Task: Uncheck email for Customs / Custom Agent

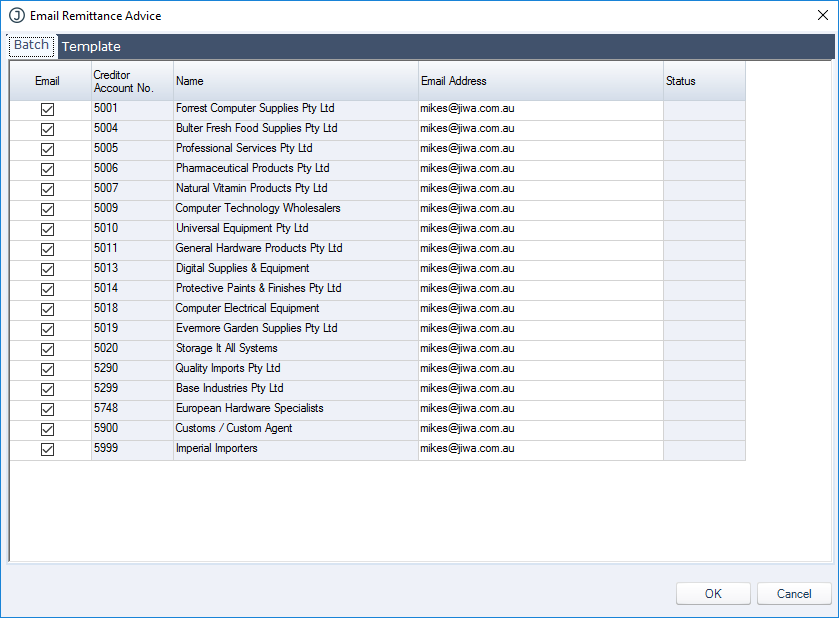Action: pos(47,429)
